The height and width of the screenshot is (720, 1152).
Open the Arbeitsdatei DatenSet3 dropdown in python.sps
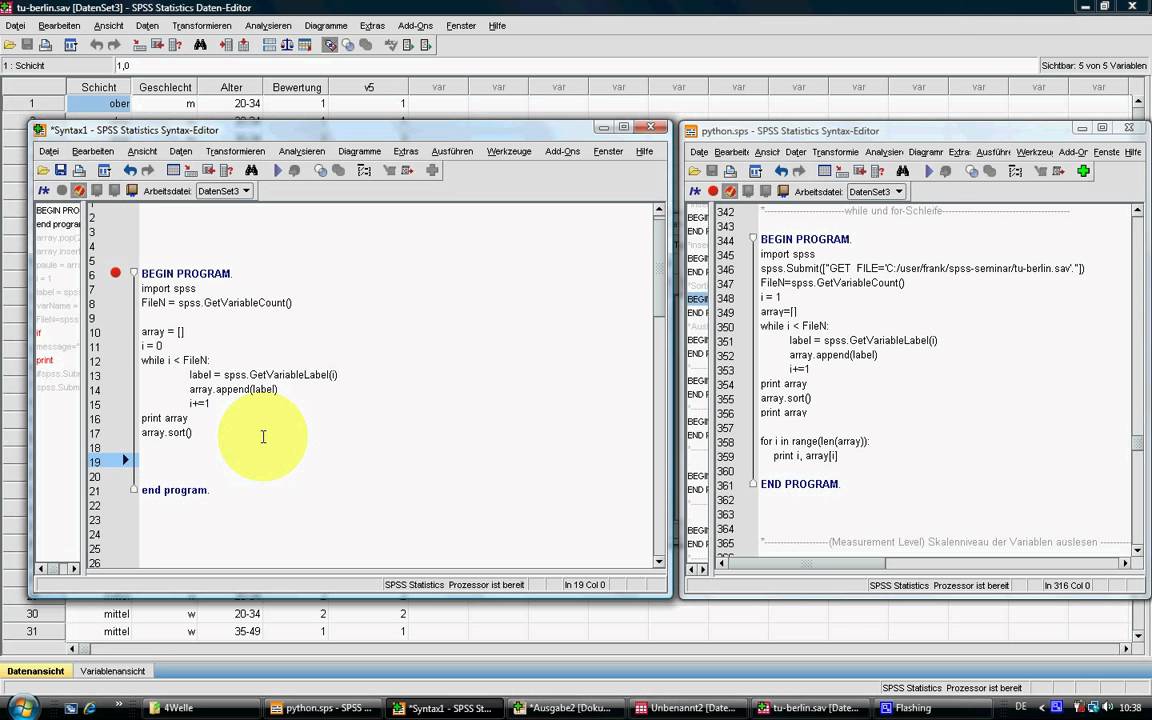[876, 192]
